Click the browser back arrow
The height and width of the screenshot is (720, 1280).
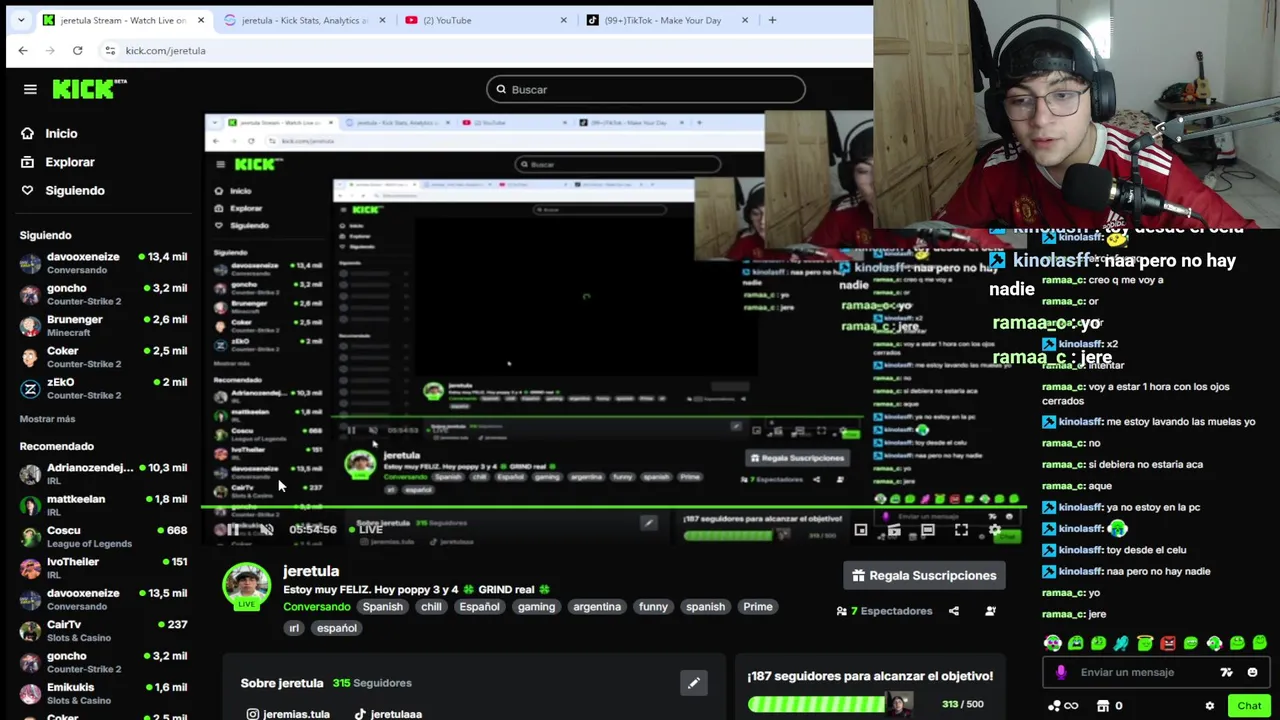click(23, 50)
